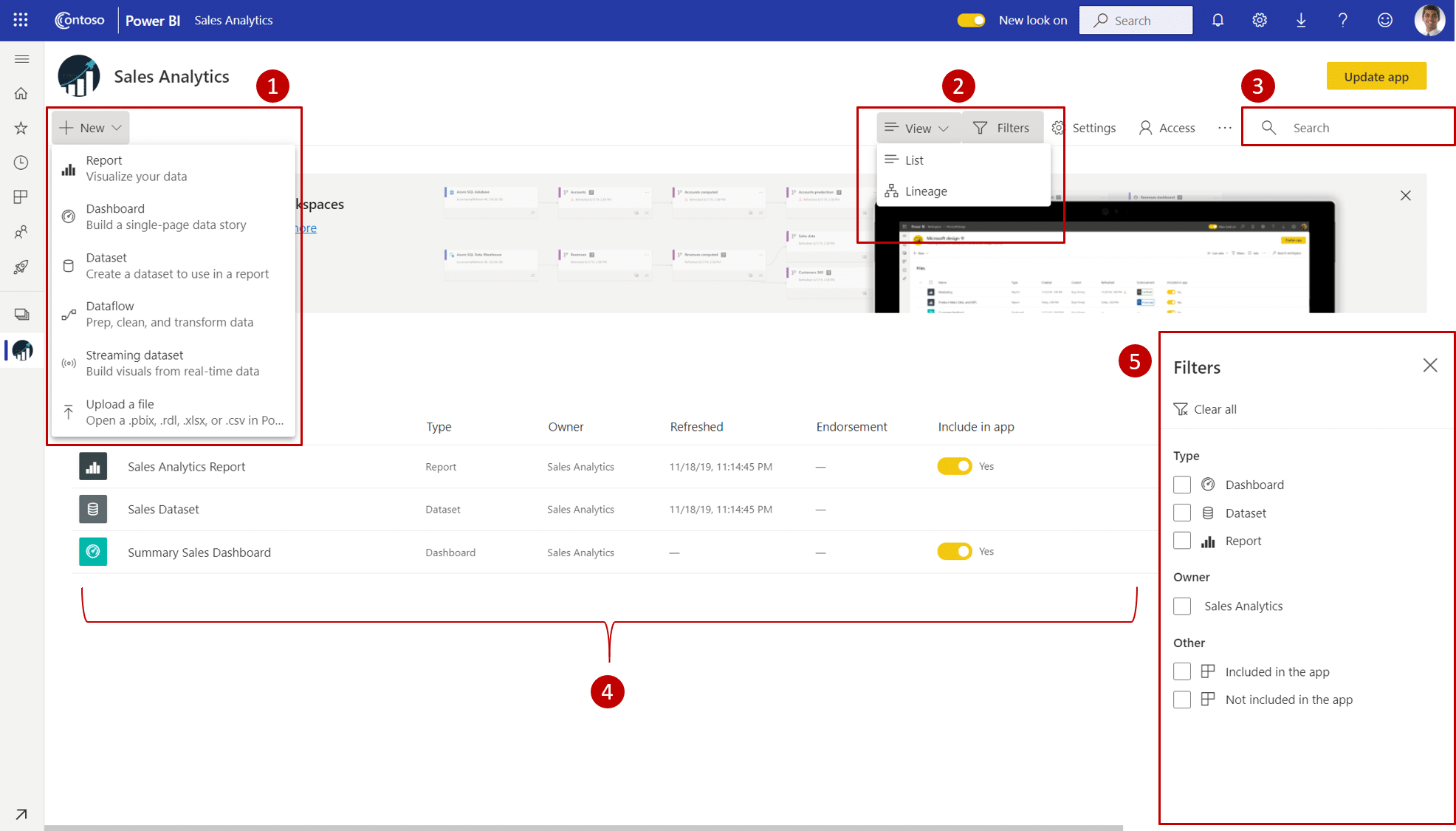Select Lineage from the View menu

click(x=925, y=191)
